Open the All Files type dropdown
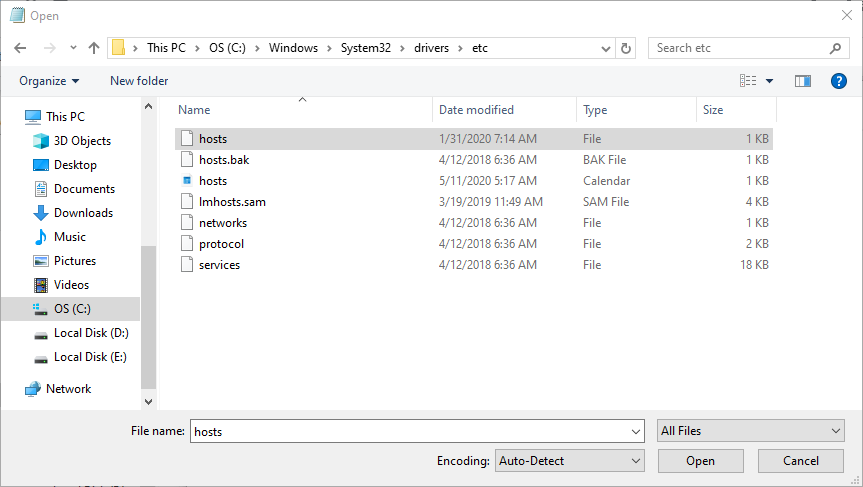 coord(751,431)
